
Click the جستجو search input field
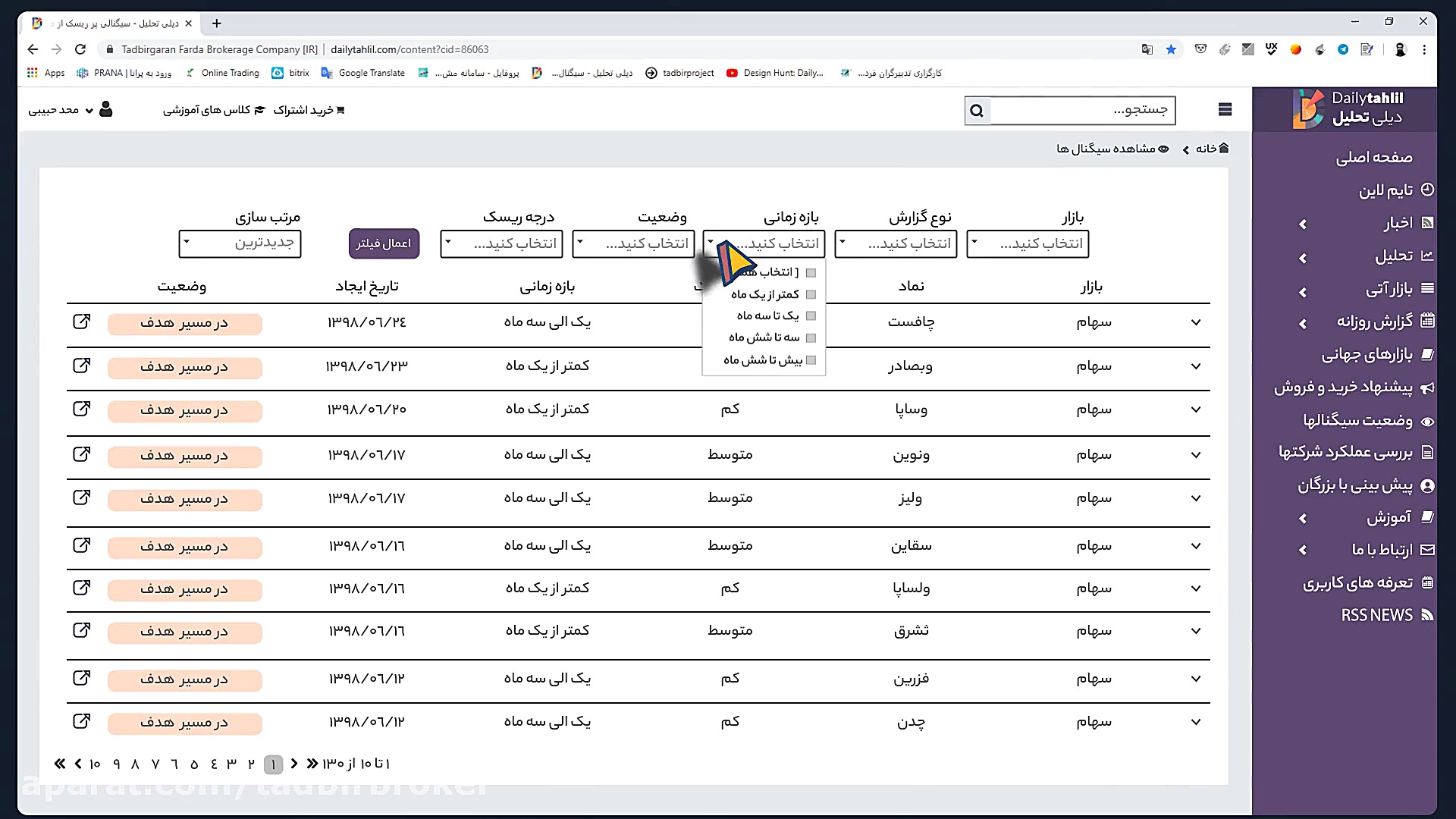[x=1083, y=111]
